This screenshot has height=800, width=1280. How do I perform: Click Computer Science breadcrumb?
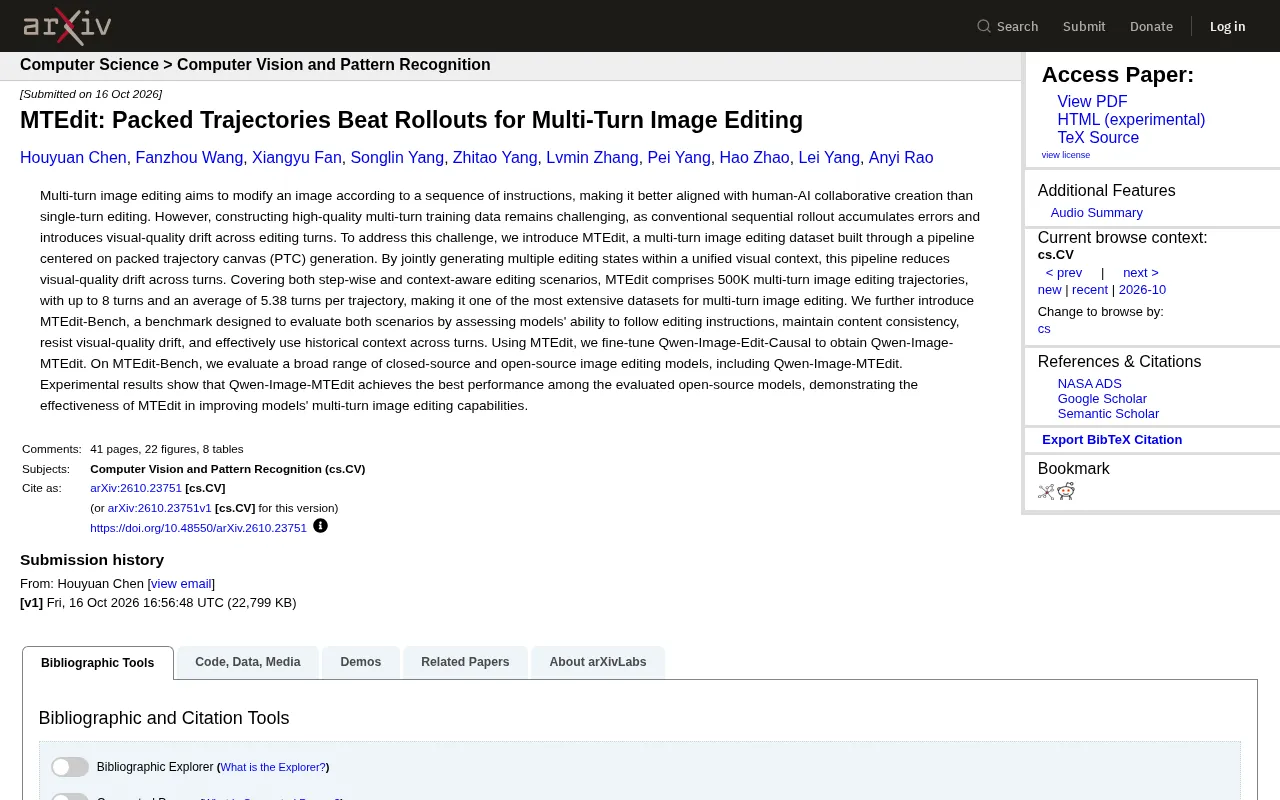point(89,65)
